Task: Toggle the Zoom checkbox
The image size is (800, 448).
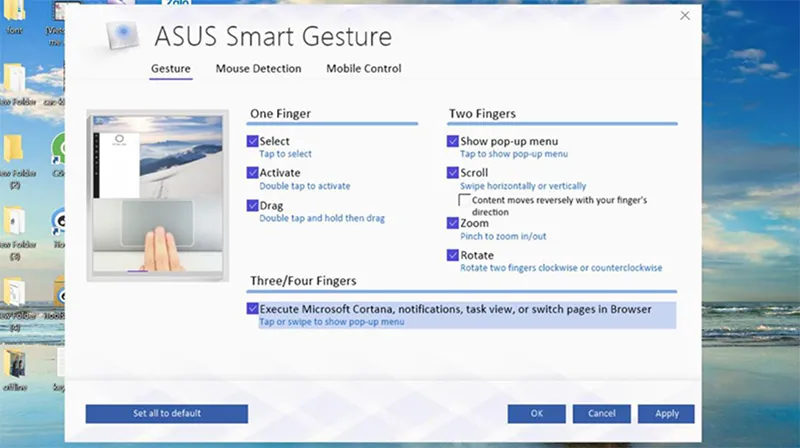Action: 453,223
